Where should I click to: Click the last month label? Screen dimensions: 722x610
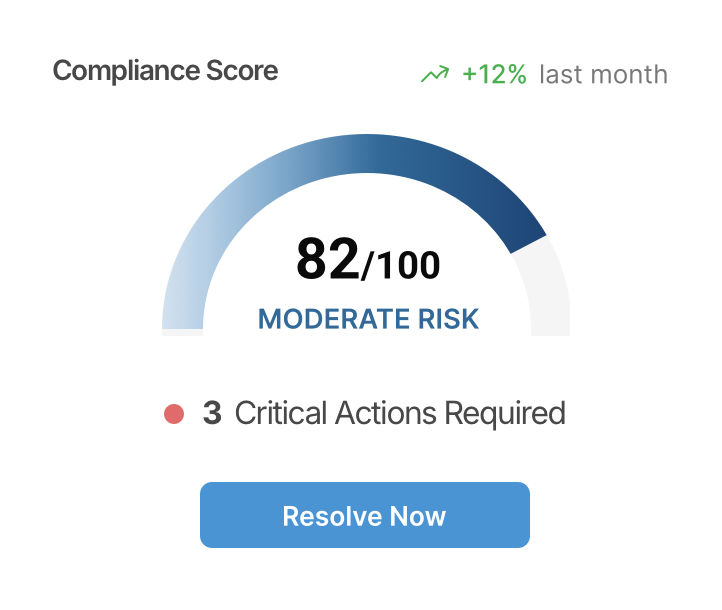tap(603, 74)
